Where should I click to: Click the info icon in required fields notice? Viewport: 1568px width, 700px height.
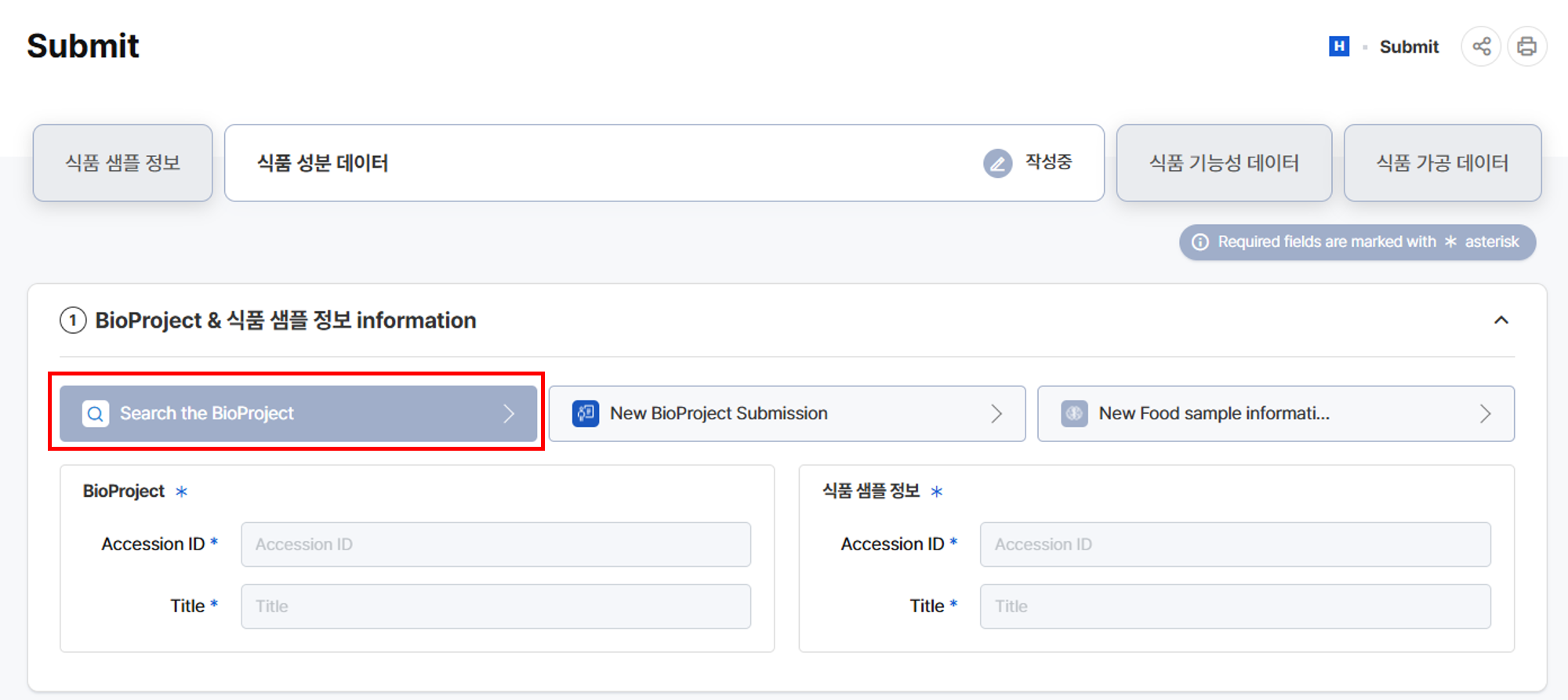point(1200,242)
